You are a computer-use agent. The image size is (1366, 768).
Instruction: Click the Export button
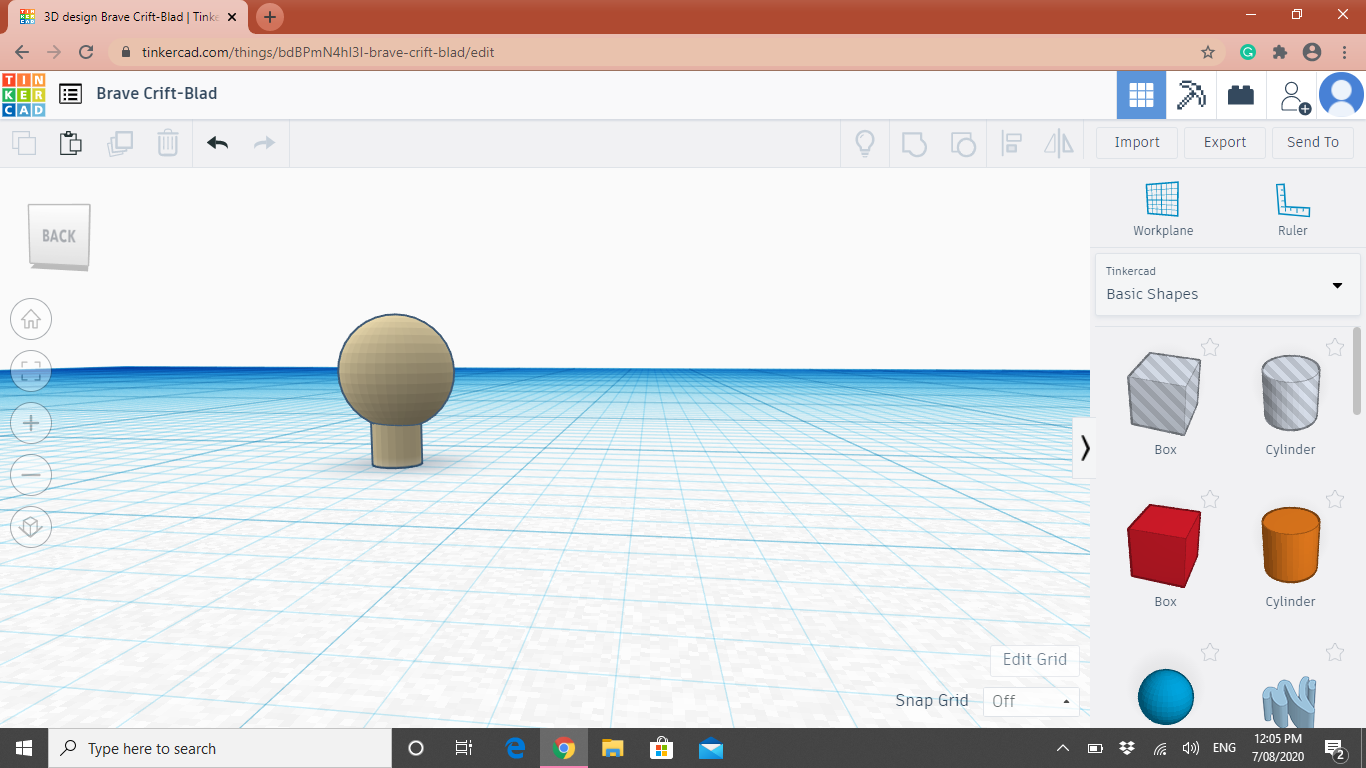(x=1225, y=142)
